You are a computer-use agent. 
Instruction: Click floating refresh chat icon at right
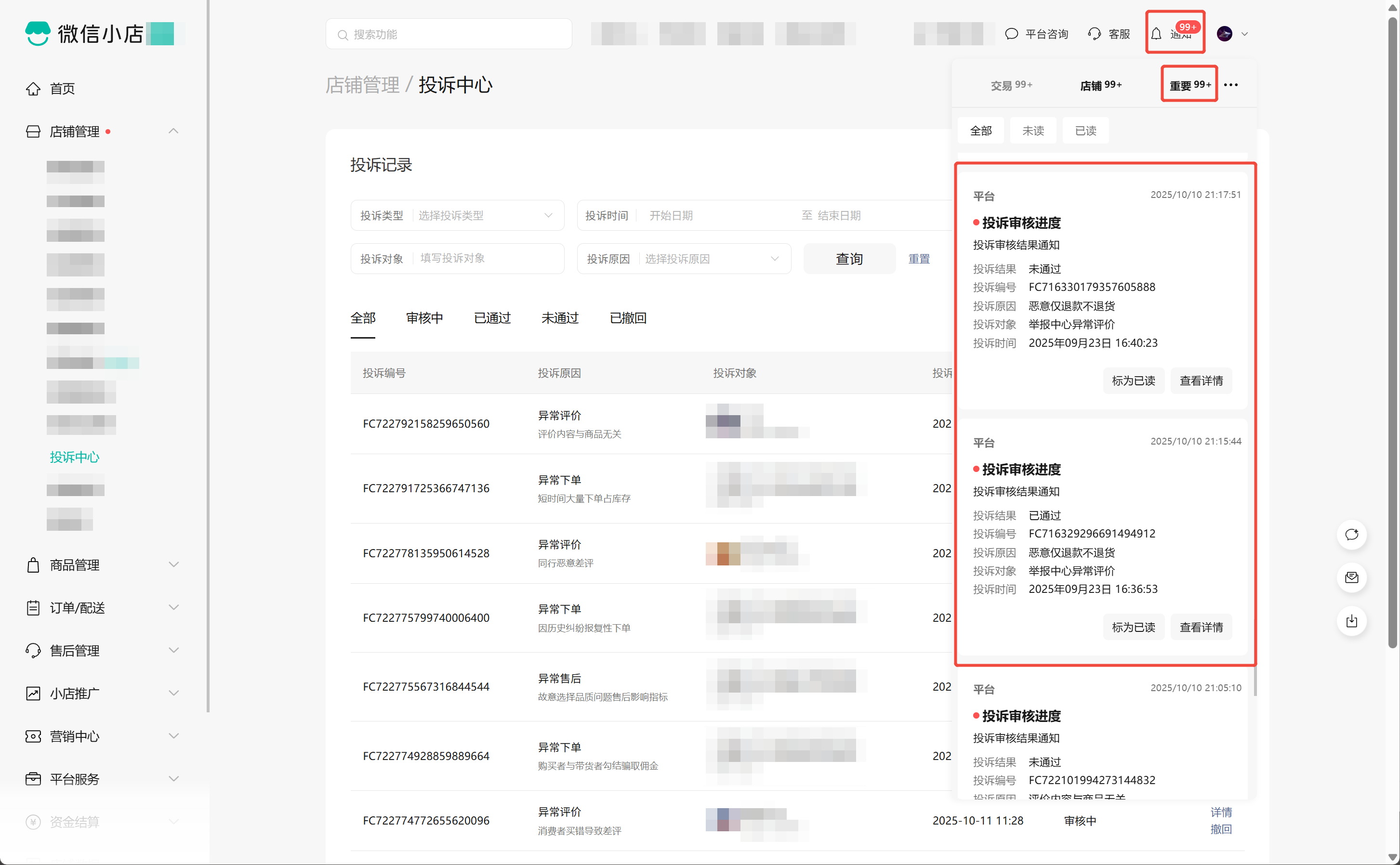click(x=1351, y=535)
